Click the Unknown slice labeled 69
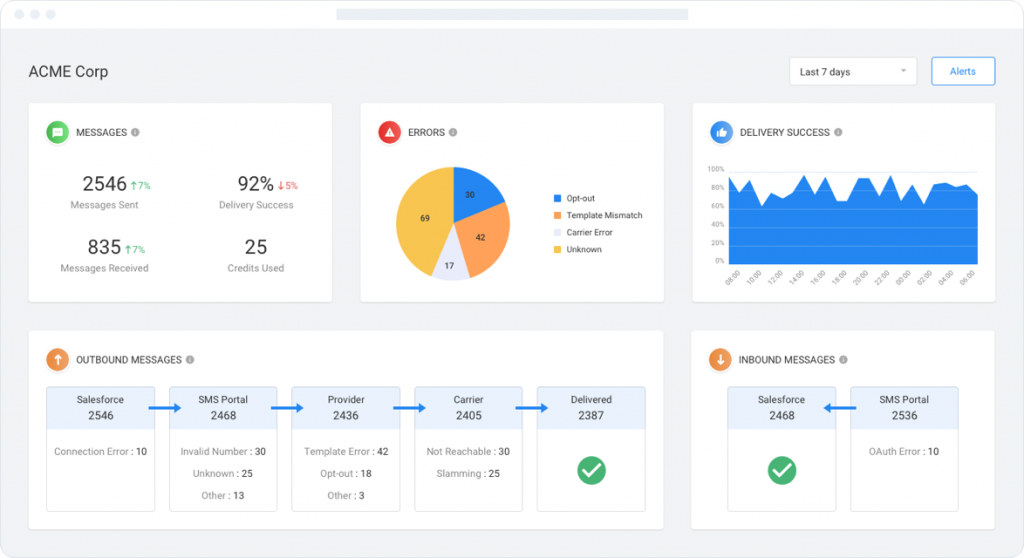The height and width of the screenshot is (558, 1024). point(425,218)
